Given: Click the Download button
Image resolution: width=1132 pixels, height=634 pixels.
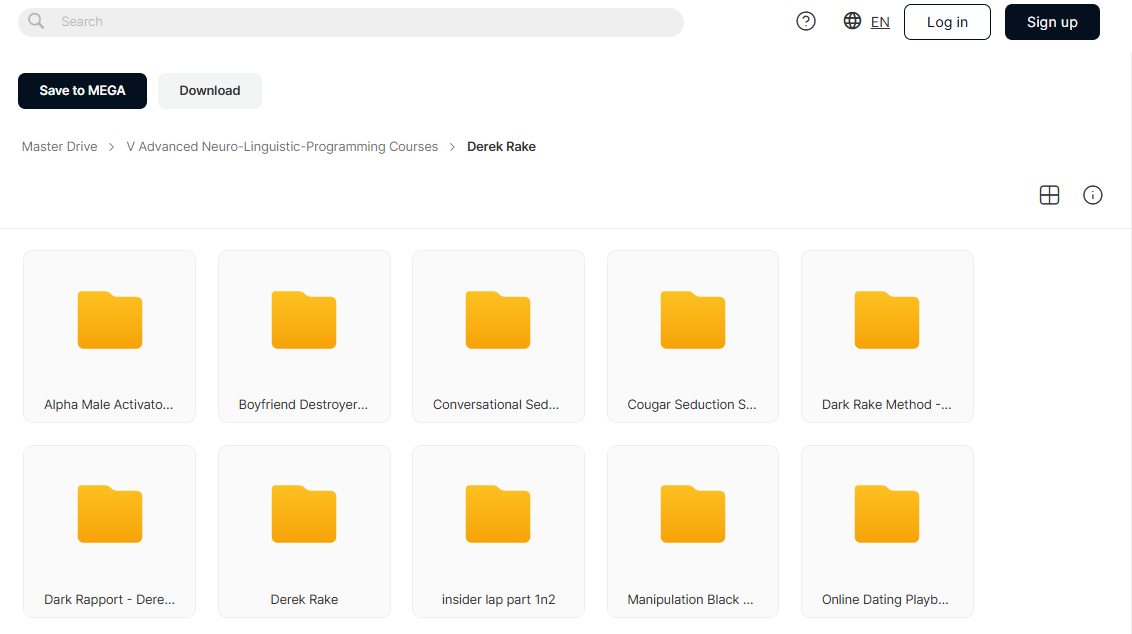Looking at the screenshot, I should [x=210, y=91].
